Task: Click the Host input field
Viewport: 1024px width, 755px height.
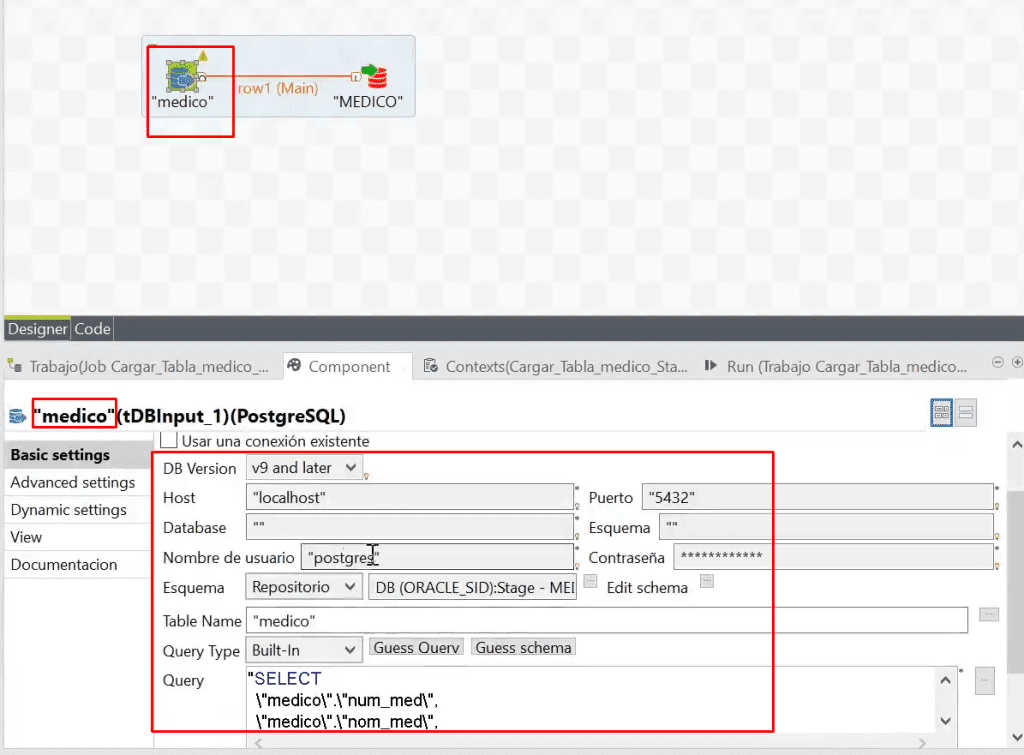Action: pyautogui.click(x=410, y=497)
